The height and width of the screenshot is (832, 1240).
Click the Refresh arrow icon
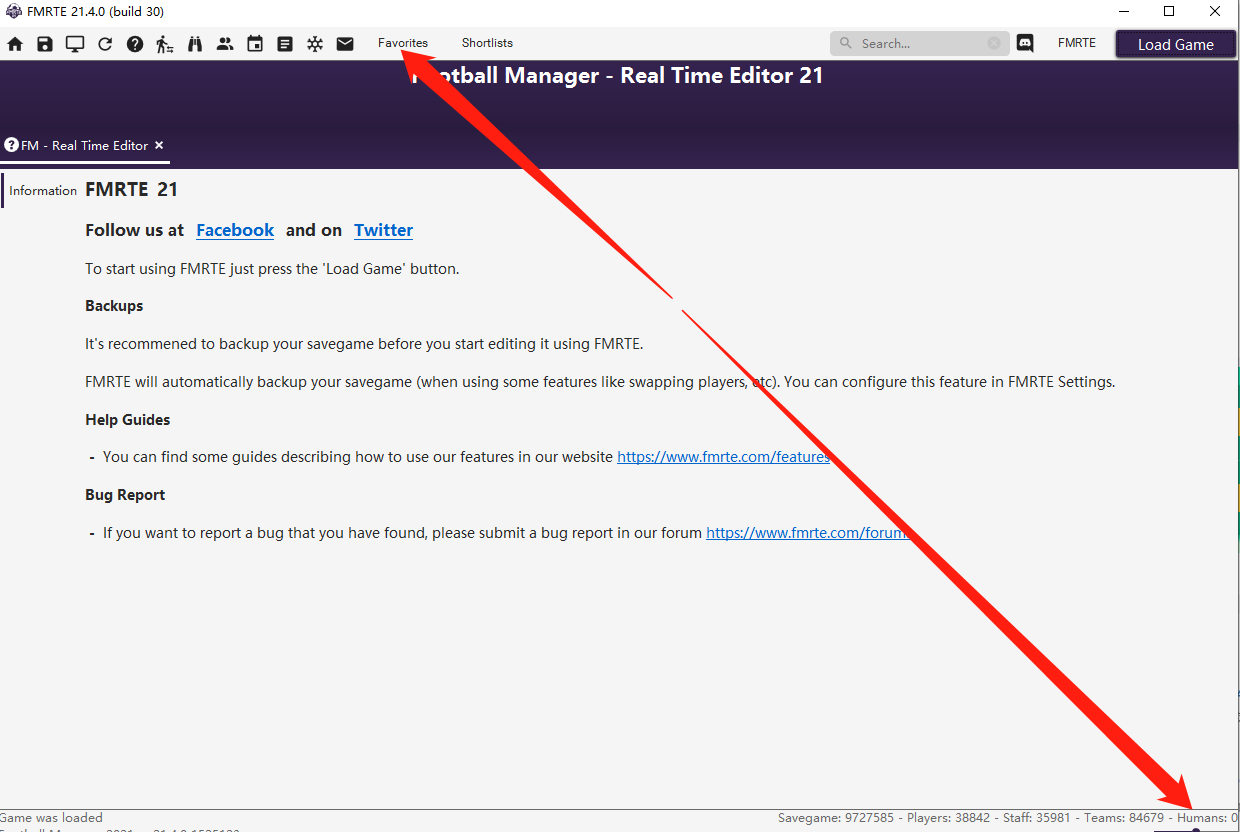[105, 44]
